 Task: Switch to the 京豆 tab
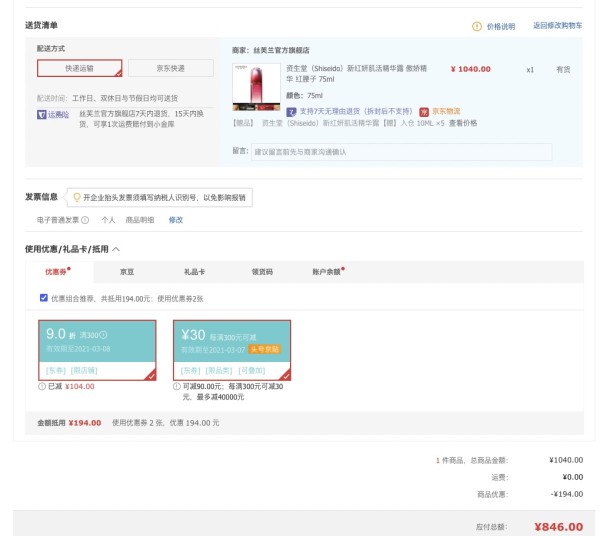[x=127, y=272]
